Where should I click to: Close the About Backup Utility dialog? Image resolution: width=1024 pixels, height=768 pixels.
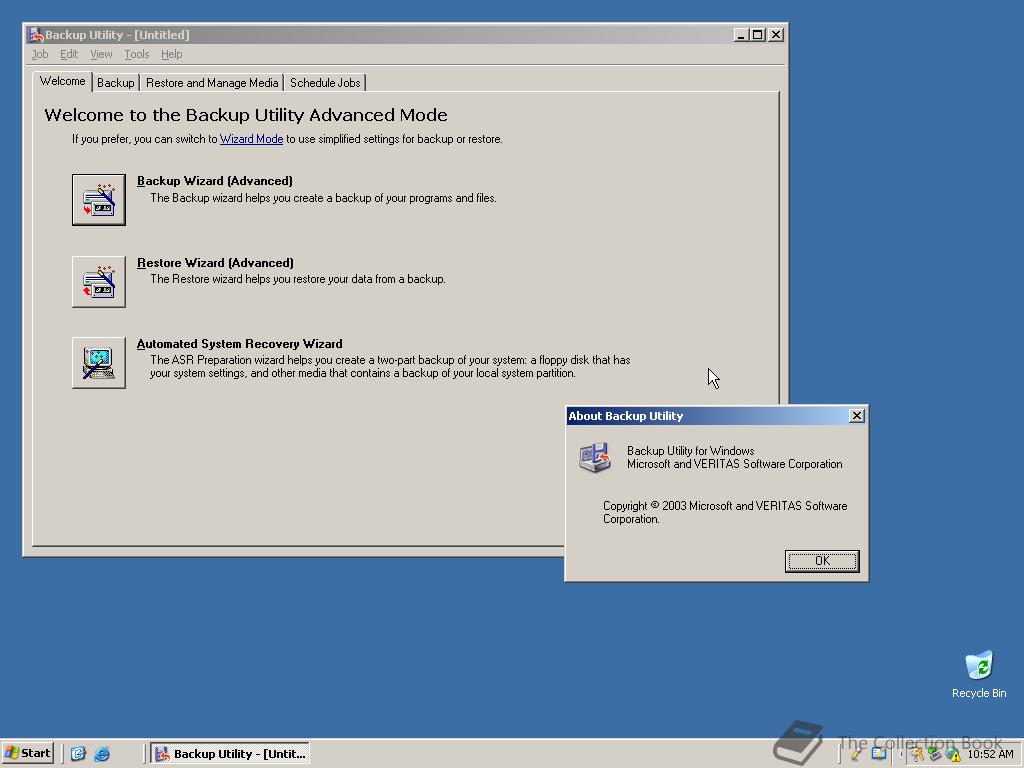click(857, 416)
